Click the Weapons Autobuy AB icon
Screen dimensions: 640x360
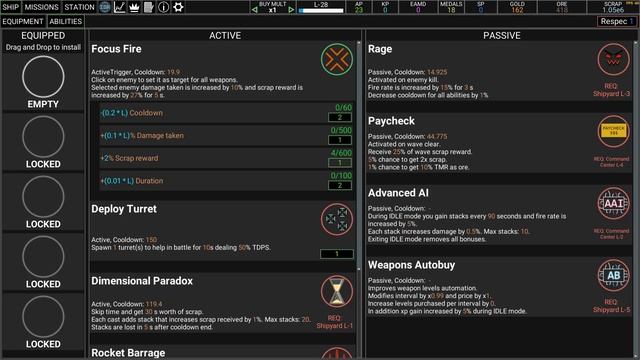tap(613, 275)
